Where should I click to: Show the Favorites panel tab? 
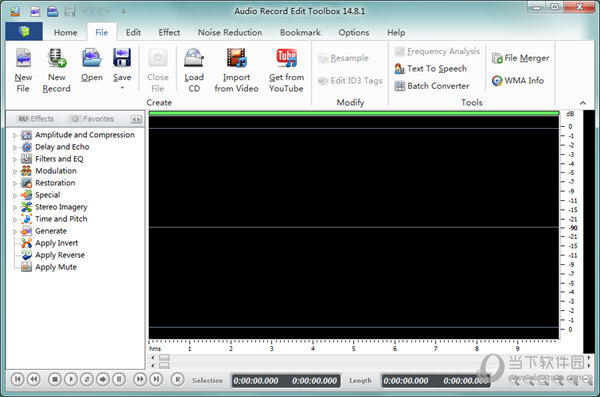pyautogui.click(x=93, y=119)
